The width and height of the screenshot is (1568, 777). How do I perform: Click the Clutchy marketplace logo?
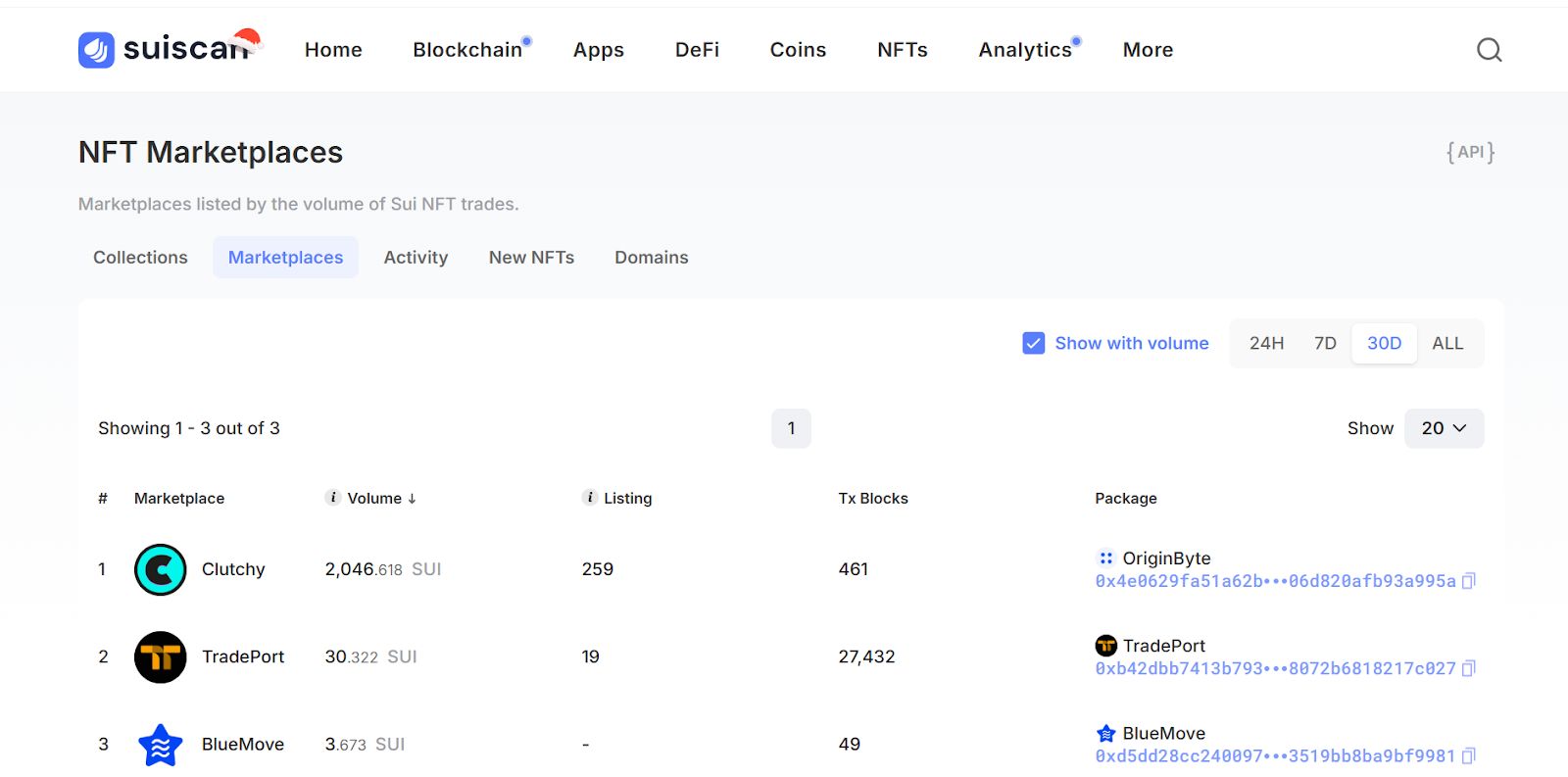pyautogui.click(x=160, y=569)
